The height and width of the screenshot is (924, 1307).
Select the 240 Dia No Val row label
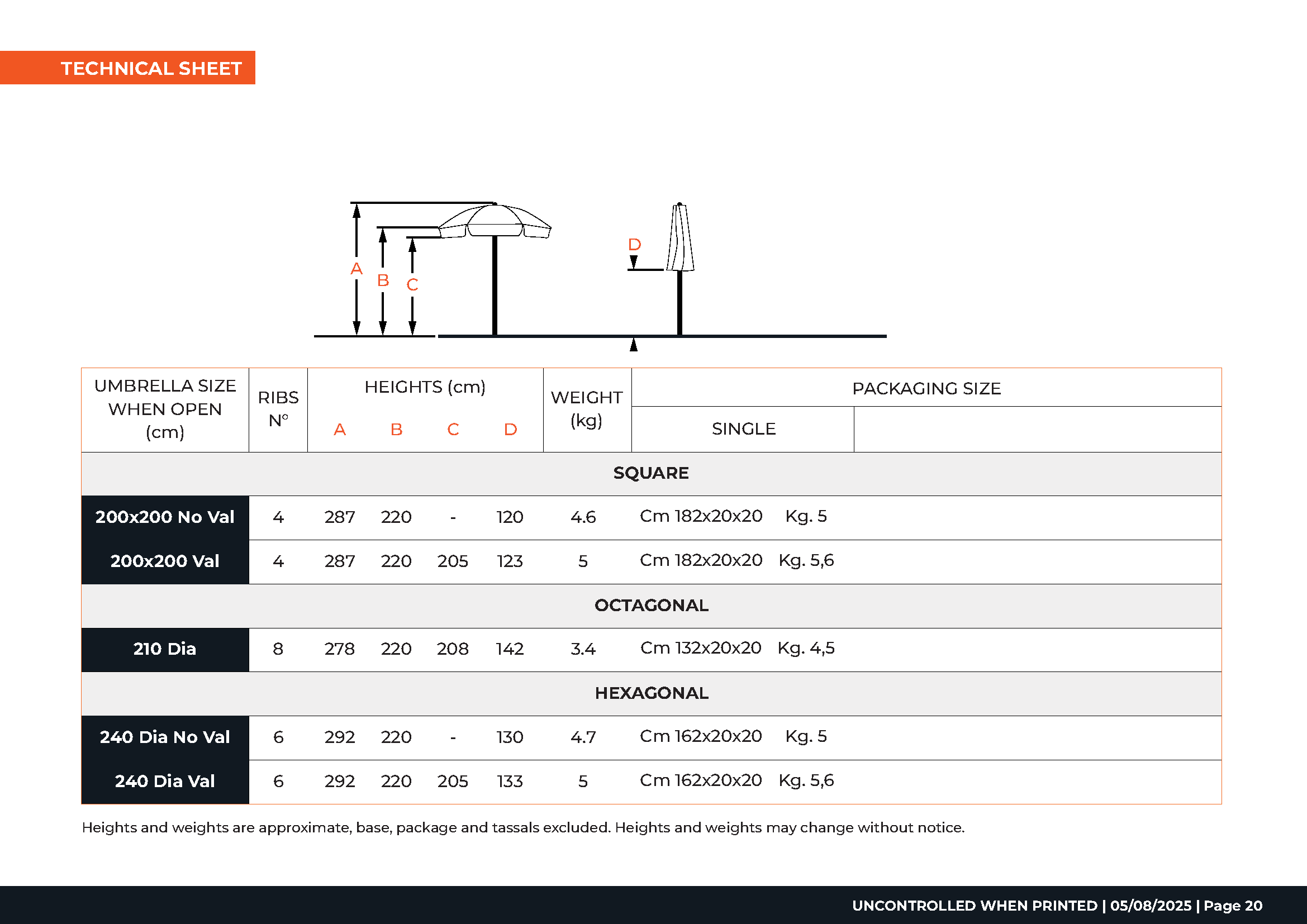pos(165,737)
